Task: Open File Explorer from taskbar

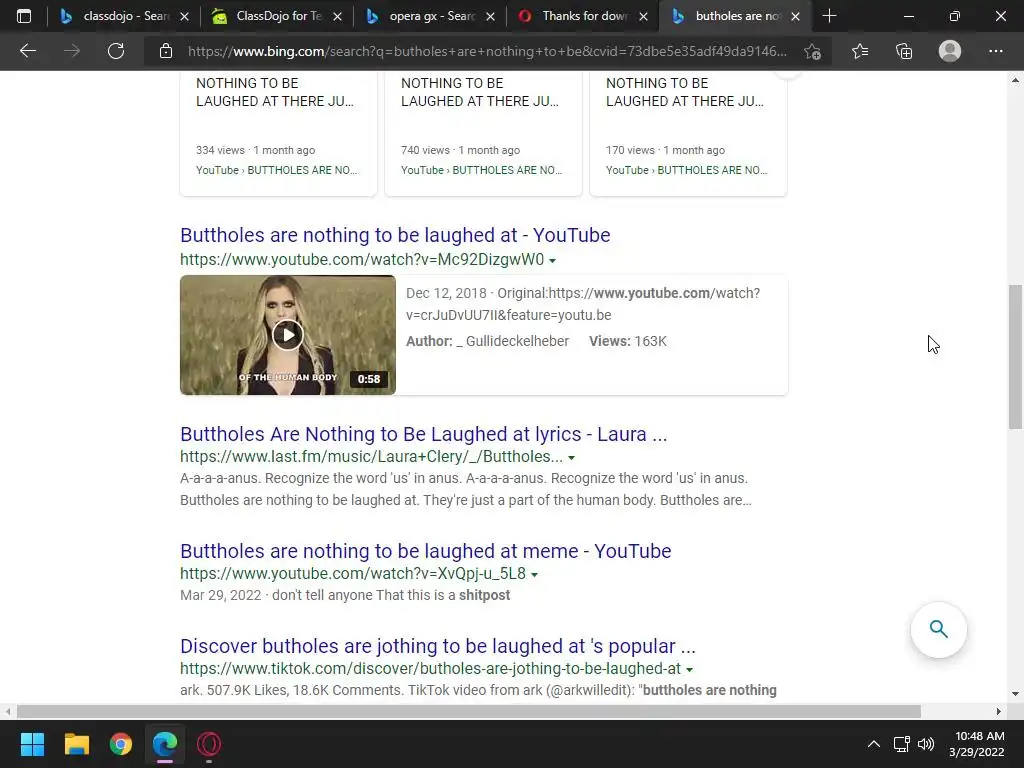Action: 77,744
